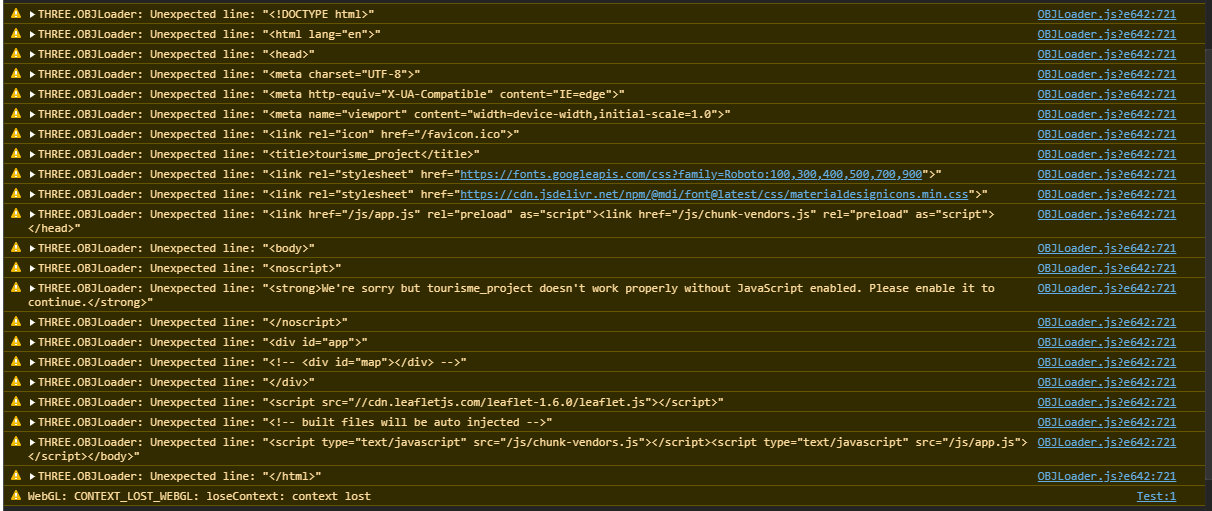Open OBJLoader.js source link on meta viewport row

1107,114
